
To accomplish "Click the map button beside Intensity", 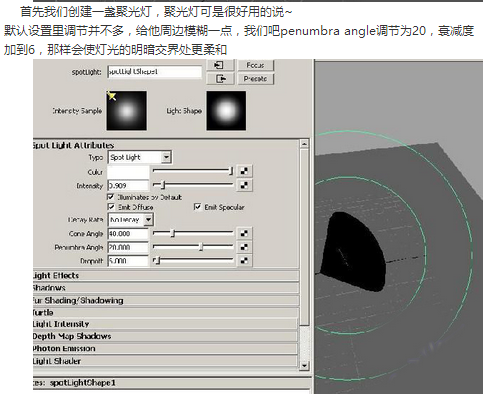I will coord(244,185).
